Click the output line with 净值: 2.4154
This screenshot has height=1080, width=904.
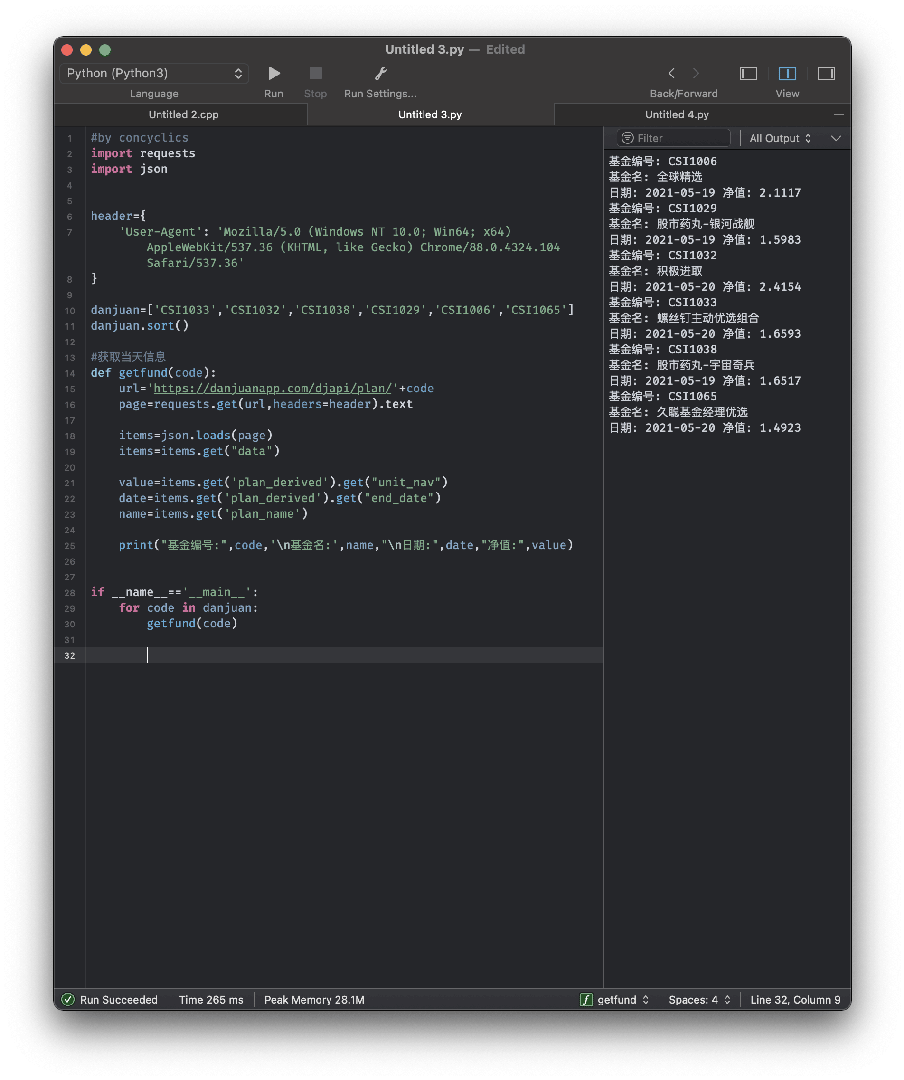(x=705, y=287)
